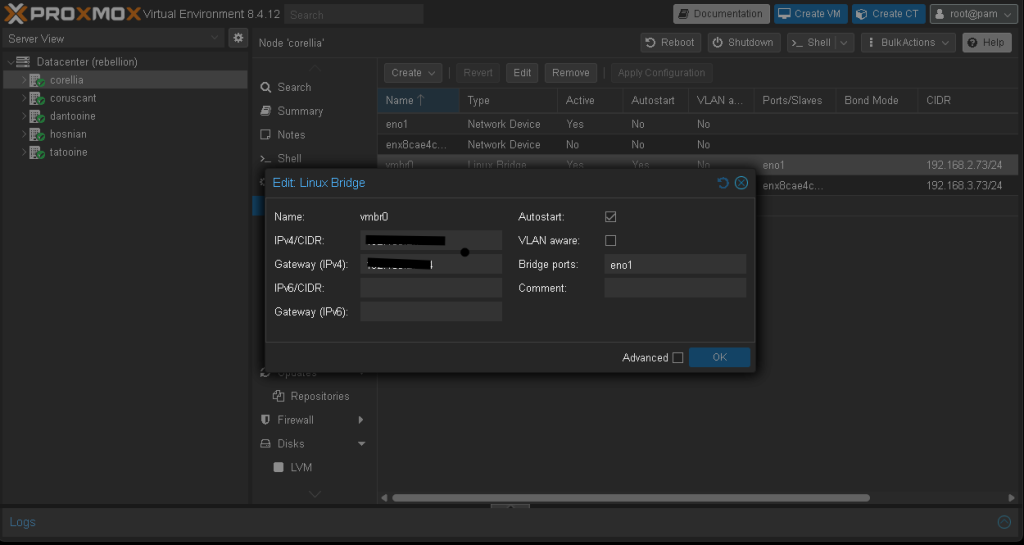Select the tatooine node icon
Screen dimensions: 1024x545
[37, 153]
